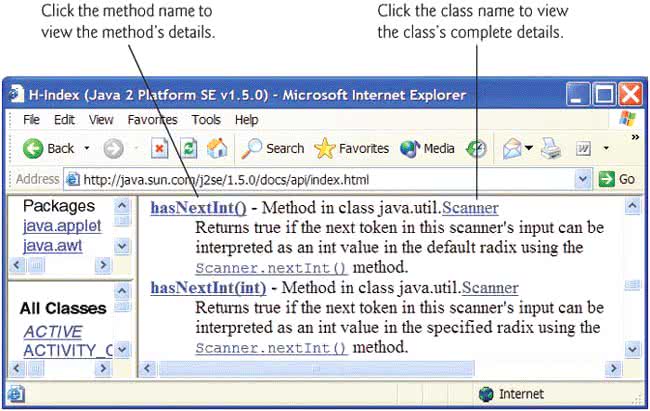Stop page loading with the red X icon
This screenshot has width=650, height=411.
point(160,148)
